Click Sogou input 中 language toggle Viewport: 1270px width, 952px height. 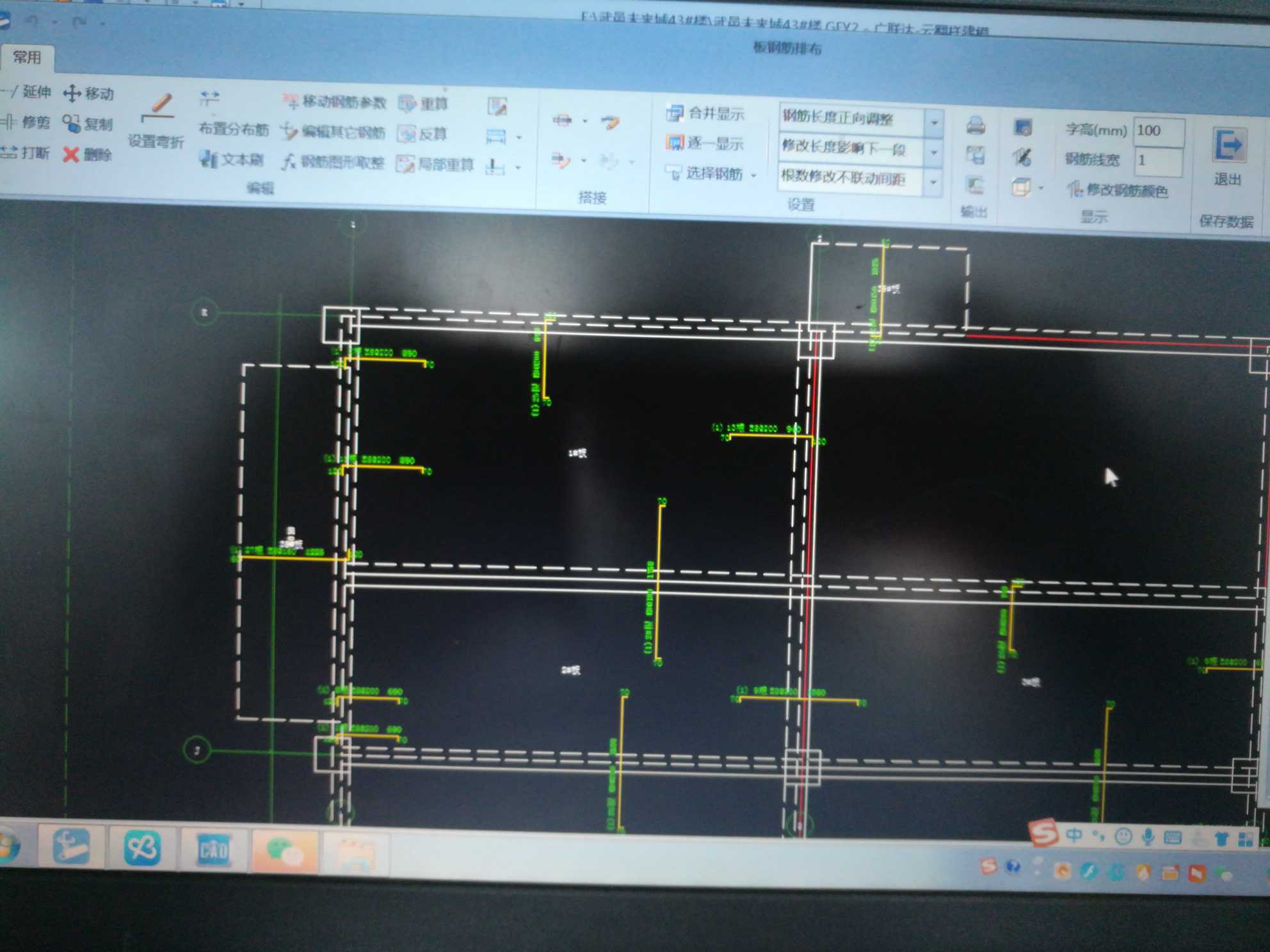tap(1075, 835)
